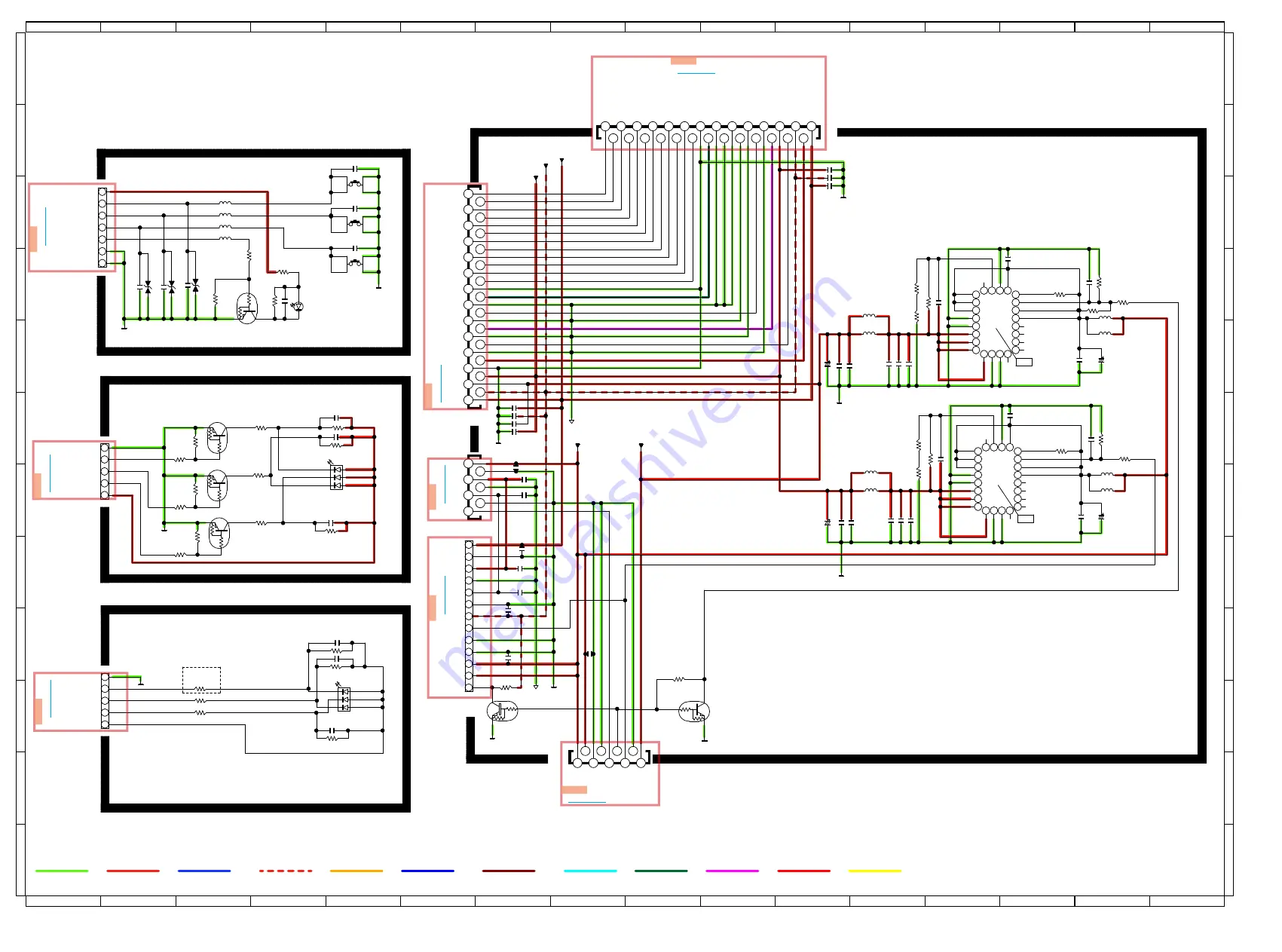This screenshot has height=952, width=1282.
Task: Click the maroon legend line
Action: click(509, 871)
